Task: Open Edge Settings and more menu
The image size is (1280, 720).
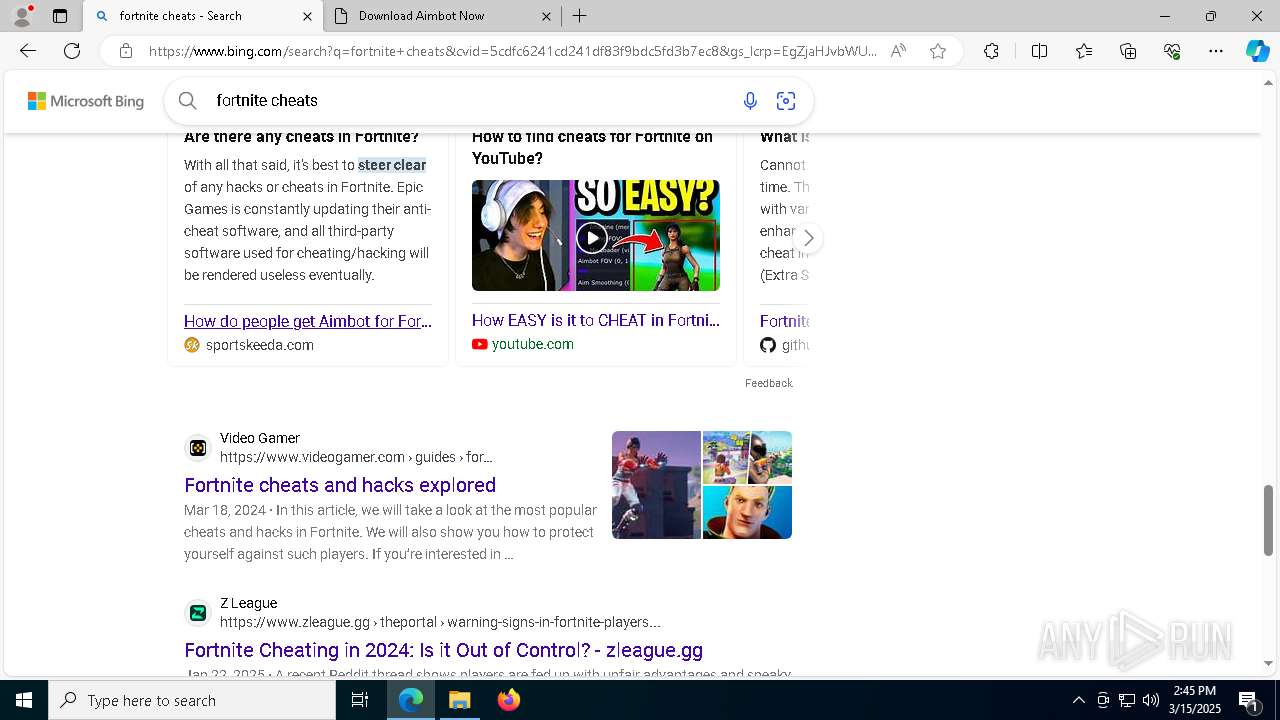Action: coord(1216,51)
